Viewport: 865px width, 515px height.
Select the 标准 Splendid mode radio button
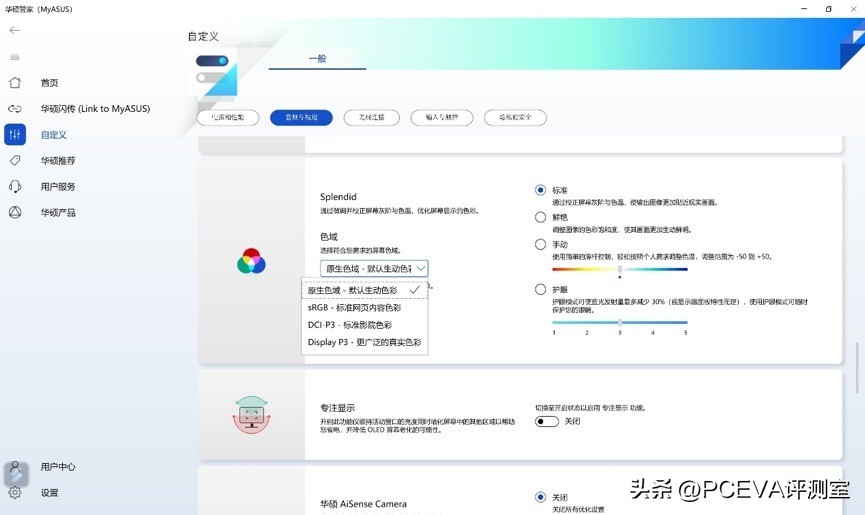pos(541,190)
